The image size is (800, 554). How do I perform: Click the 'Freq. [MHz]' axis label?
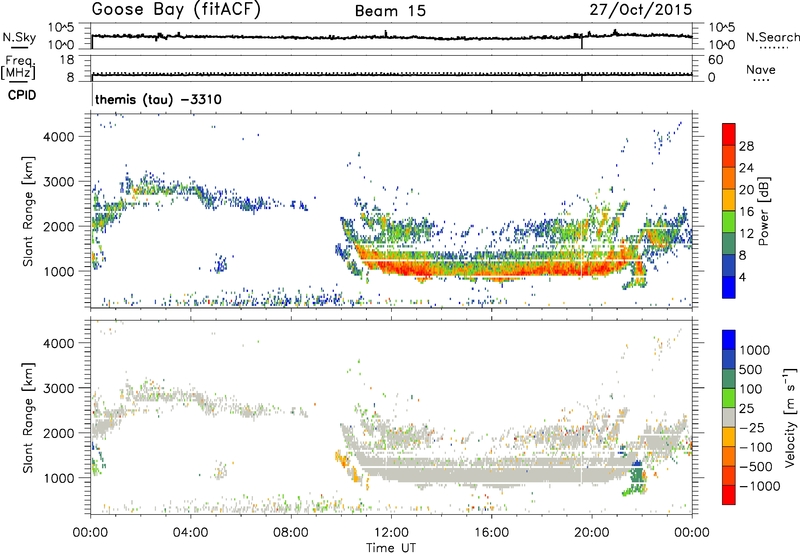18,67
